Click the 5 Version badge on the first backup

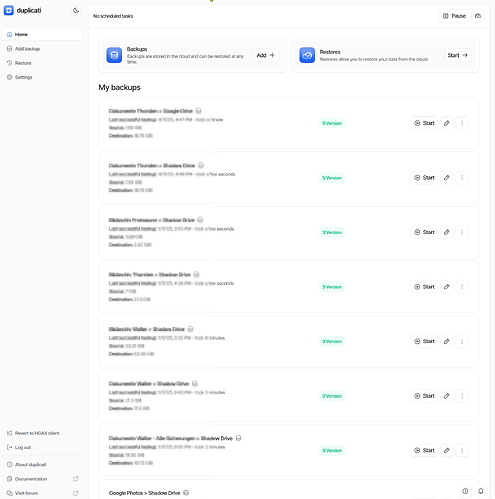point(332,123)
